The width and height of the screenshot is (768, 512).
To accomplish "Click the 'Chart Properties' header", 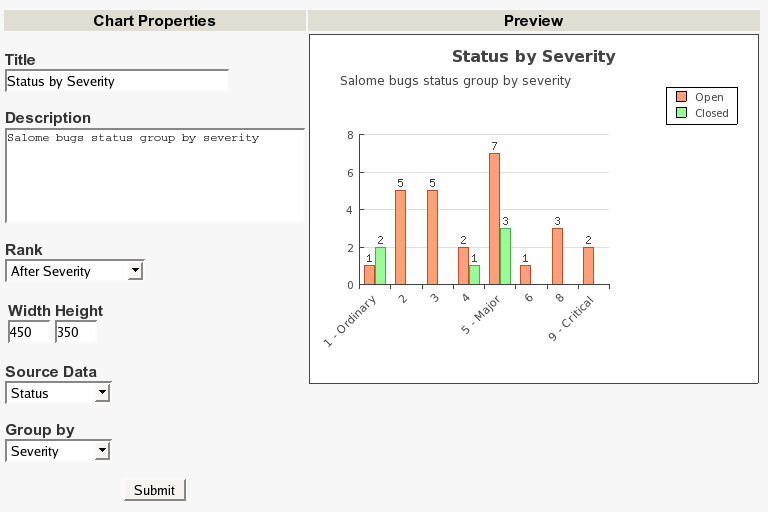I will [154, 21].
